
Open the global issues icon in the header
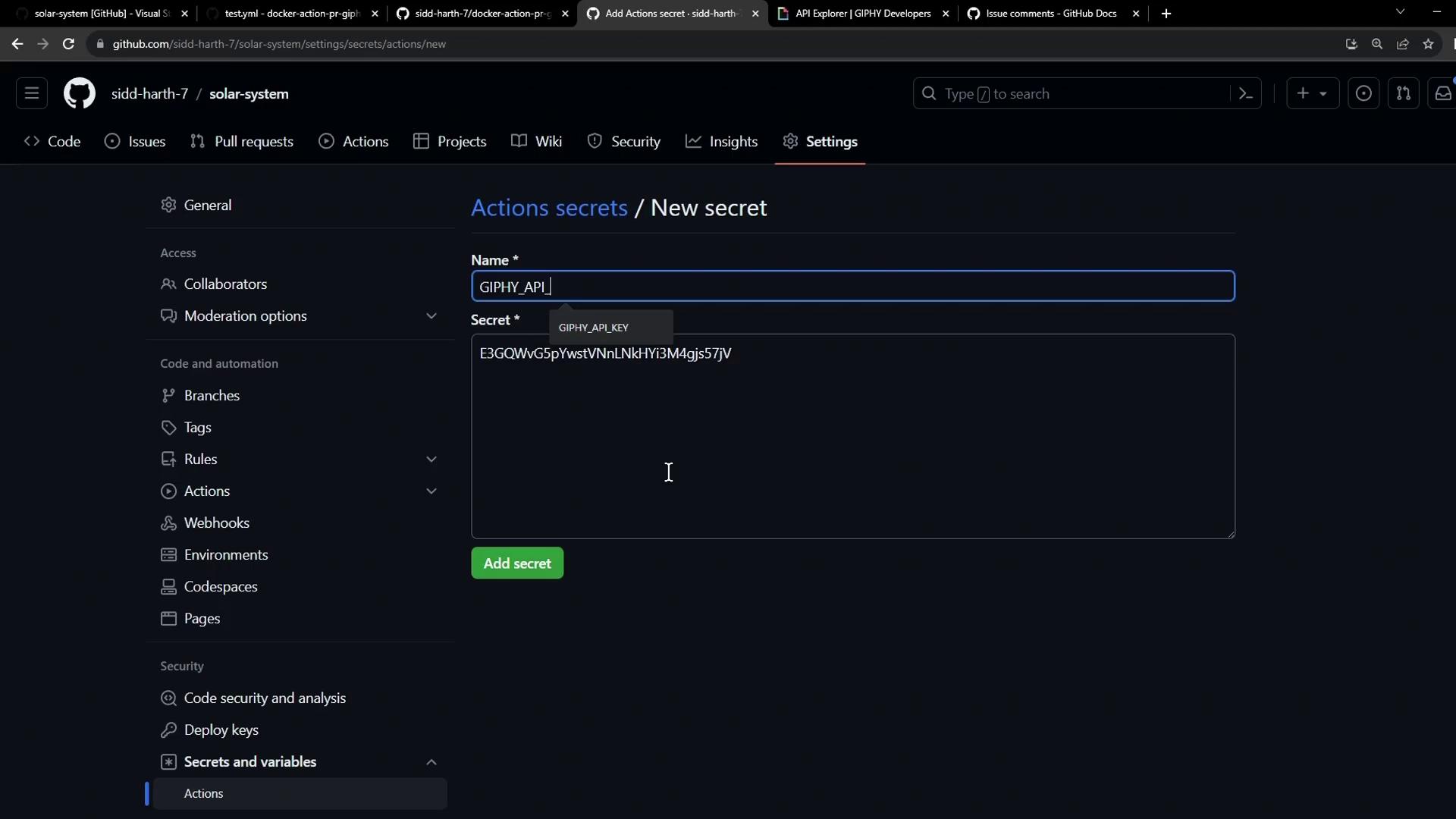[1363, 94]
